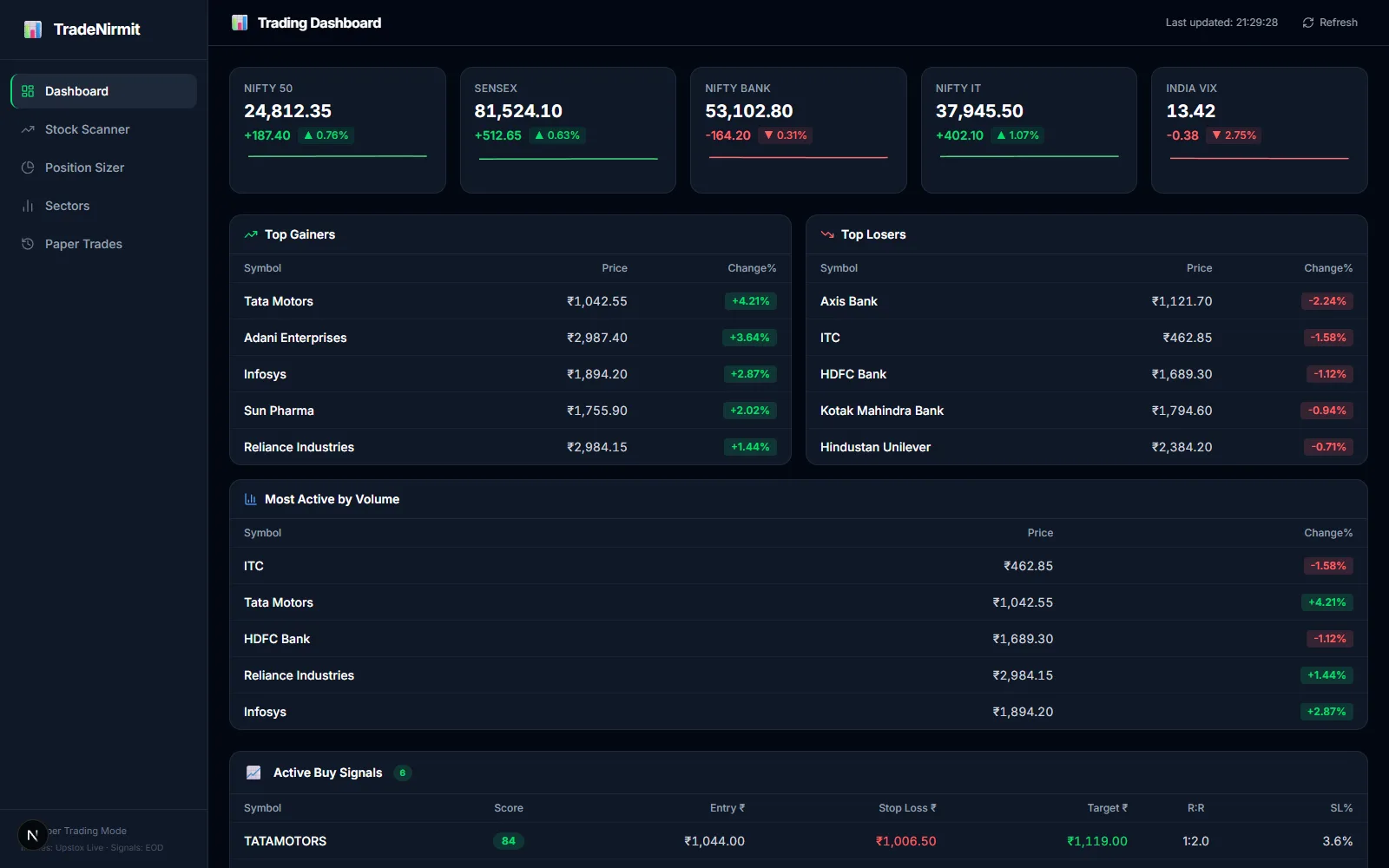Select Adani Enterprises row
This screenshot has height=868, width=1389.
tap(510, 338)
